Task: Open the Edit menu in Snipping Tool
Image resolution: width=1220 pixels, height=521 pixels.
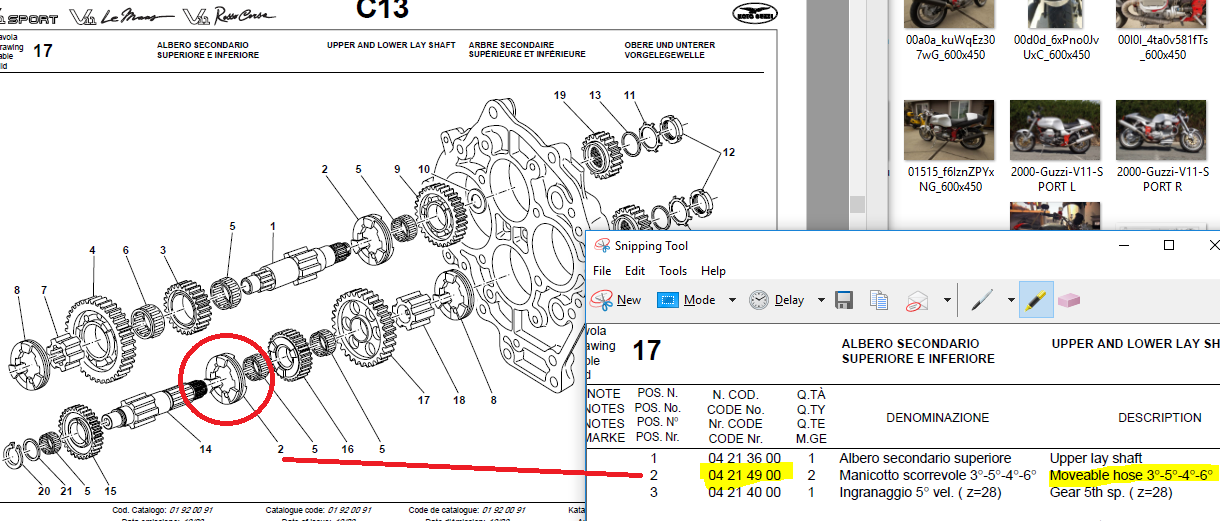Action: point(635,271)
